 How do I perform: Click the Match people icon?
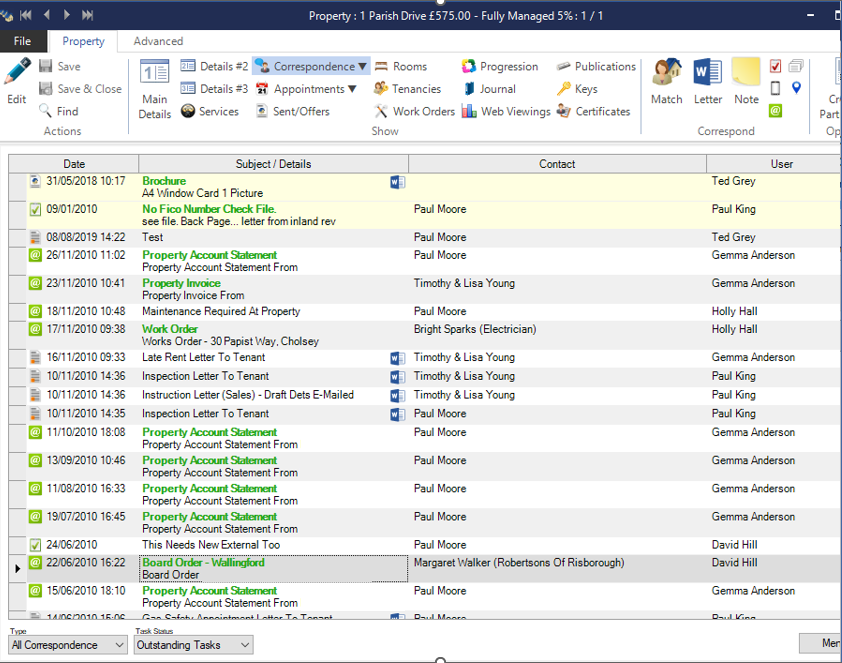coord(666,80)
